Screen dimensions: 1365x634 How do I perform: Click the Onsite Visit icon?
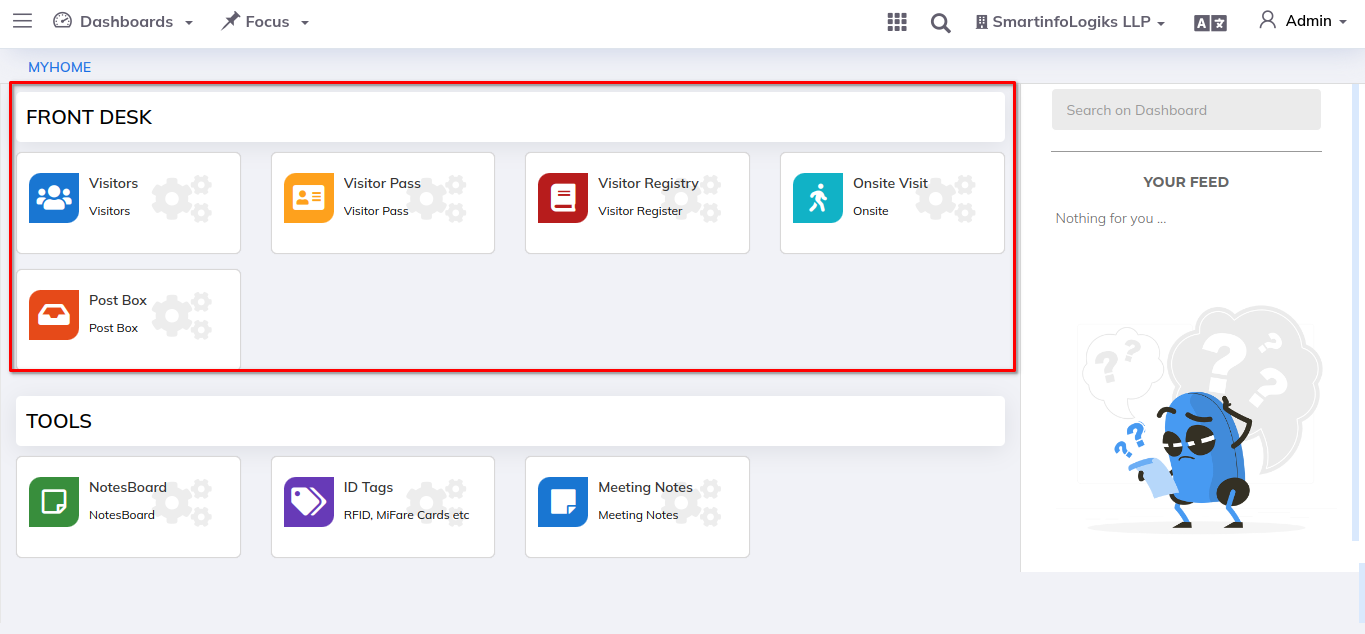tap(817, 197)
